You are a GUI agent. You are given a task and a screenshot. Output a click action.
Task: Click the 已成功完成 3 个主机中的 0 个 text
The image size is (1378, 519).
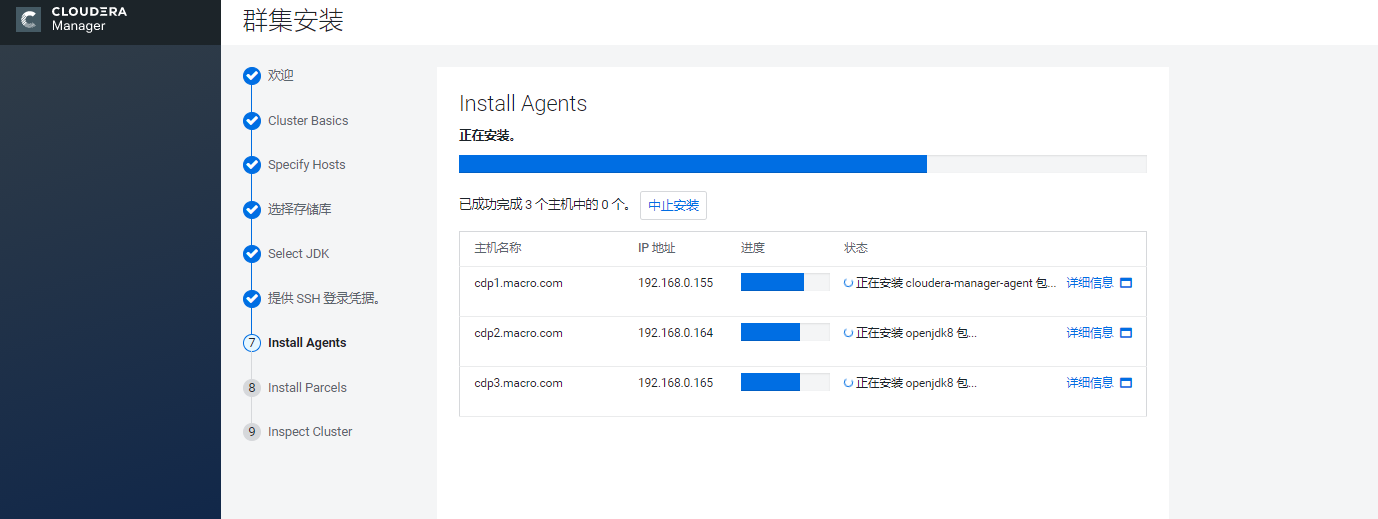tap(545, 205)
